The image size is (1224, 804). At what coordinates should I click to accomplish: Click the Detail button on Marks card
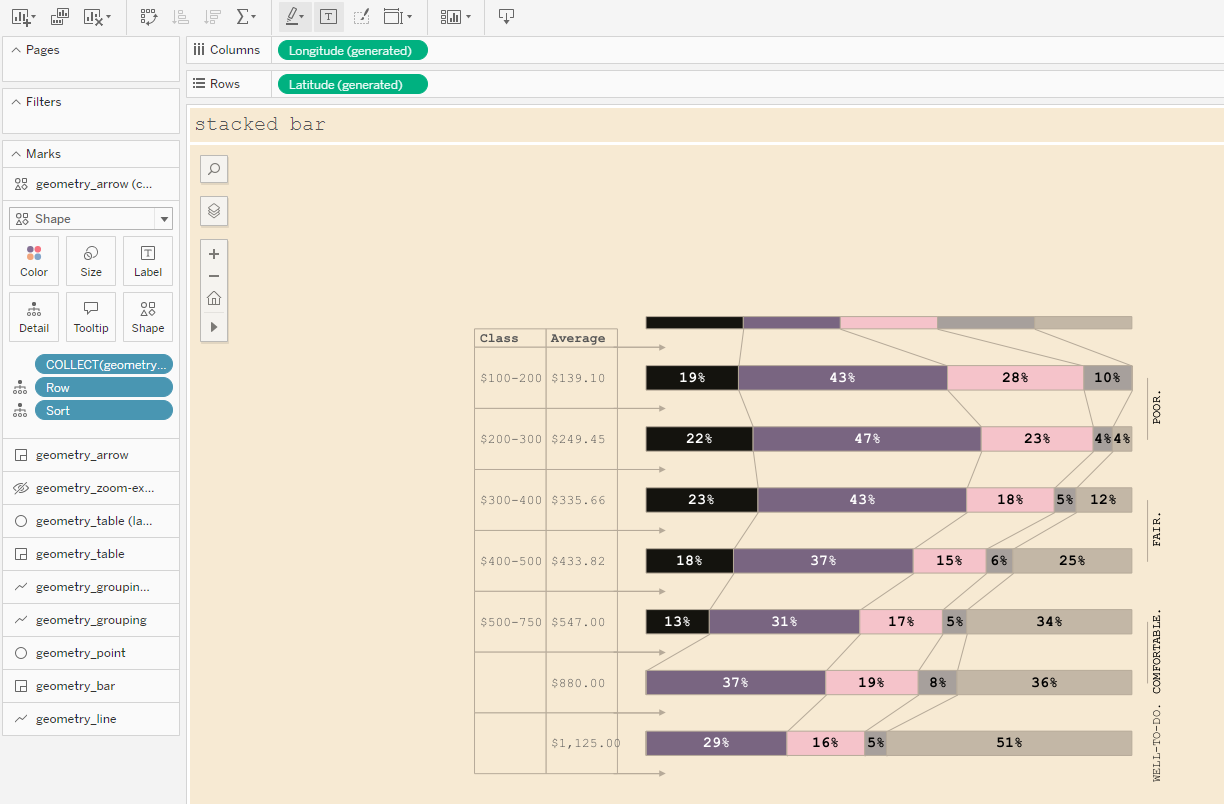pos(34,316)
